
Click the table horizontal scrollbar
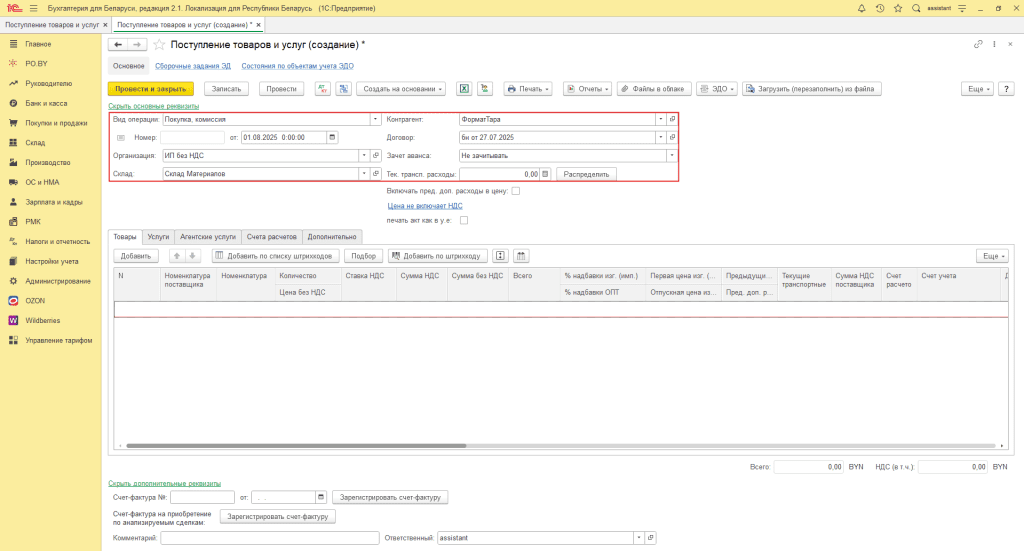coord(296,446)
